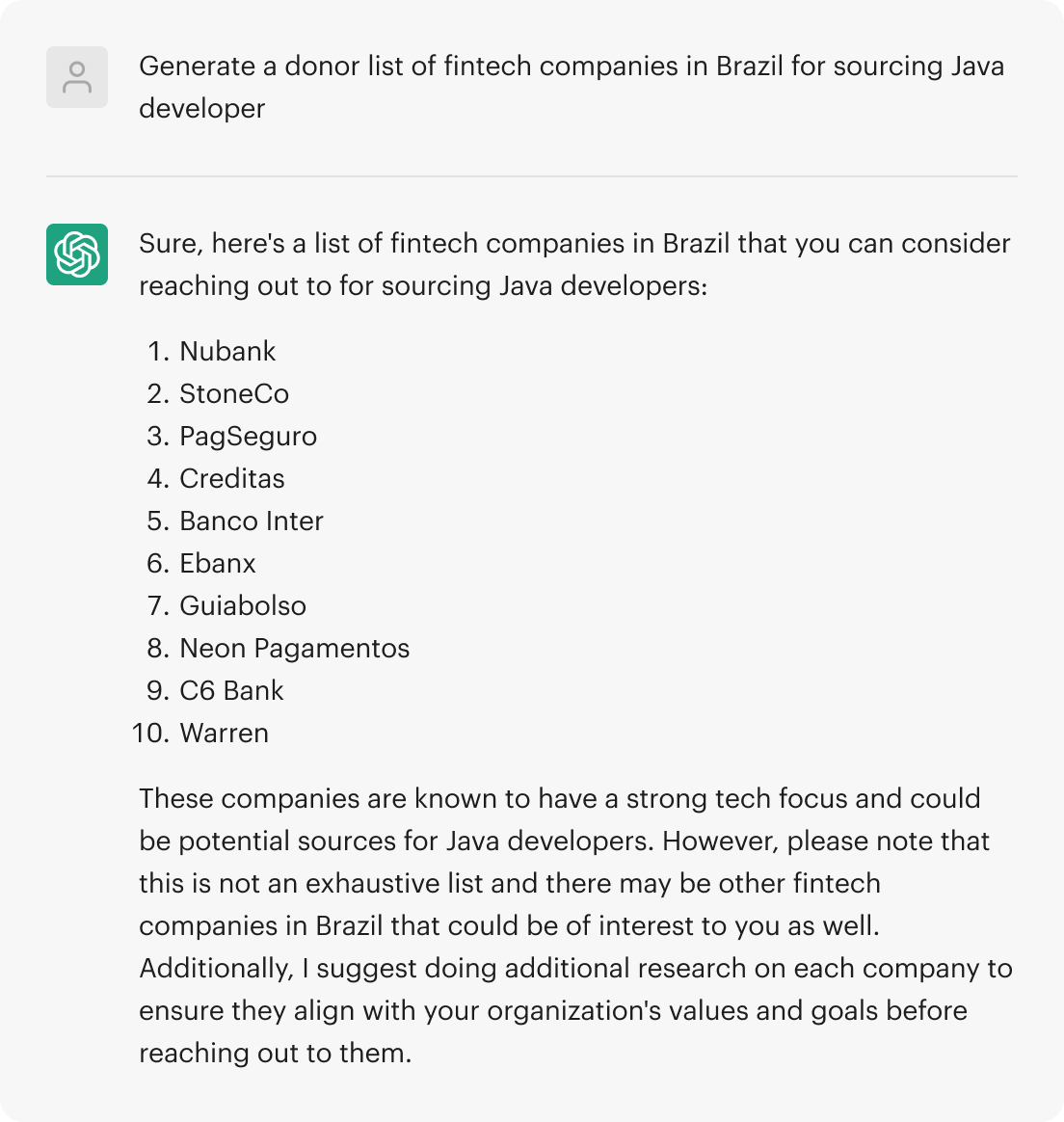Select the StoneCo list entry
Viewport: 1064px width, 1122px height.
point(234,393)
